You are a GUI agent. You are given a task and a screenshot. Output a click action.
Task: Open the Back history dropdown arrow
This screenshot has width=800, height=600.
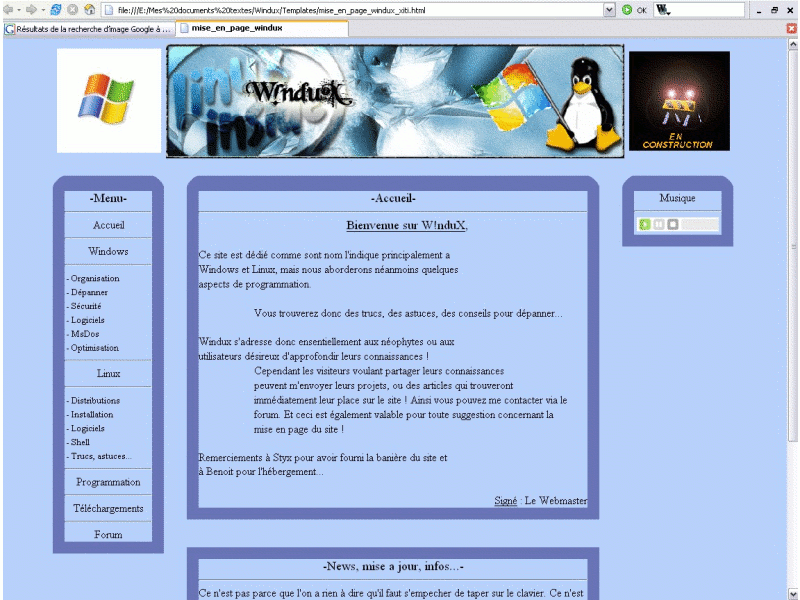[x=19, y=10]
